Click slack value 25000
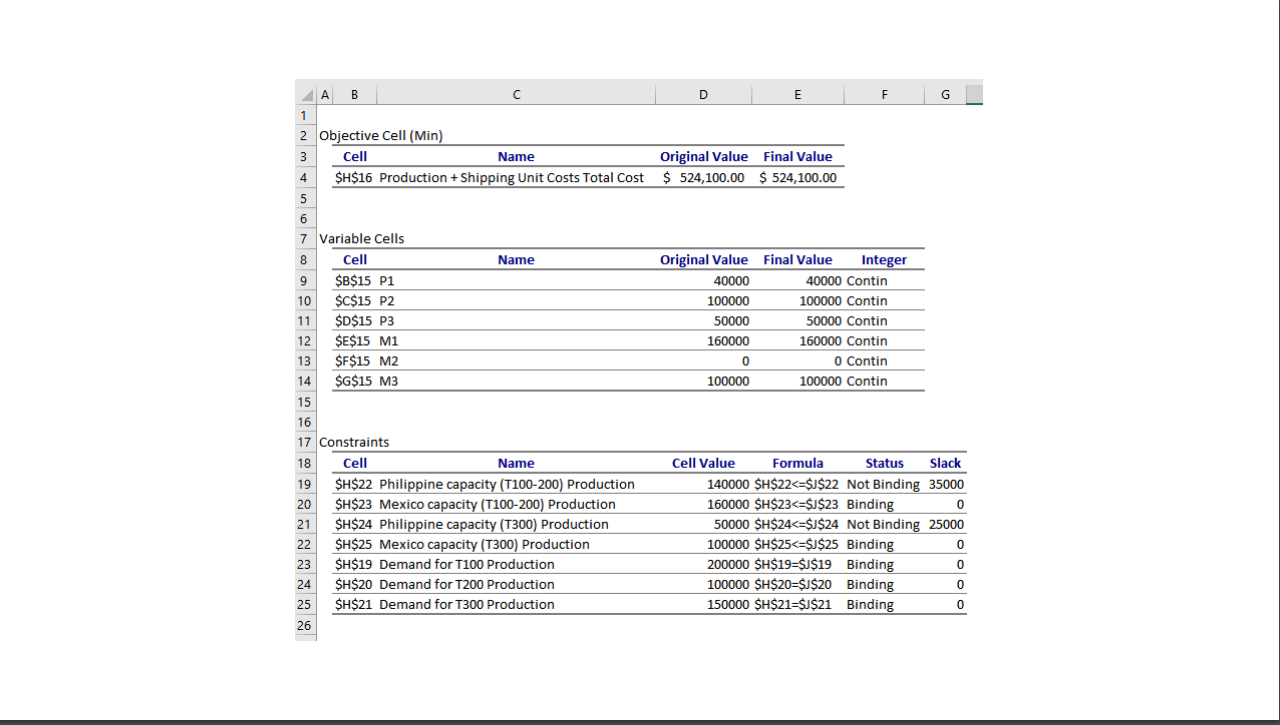 pos(946,524)
